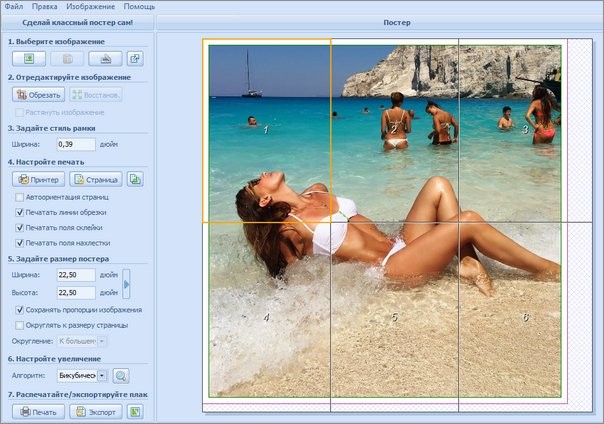This screenshot has height=424, width=604.
Task: Click the external link icon beside scanner
Action: (x=135, y=58)
